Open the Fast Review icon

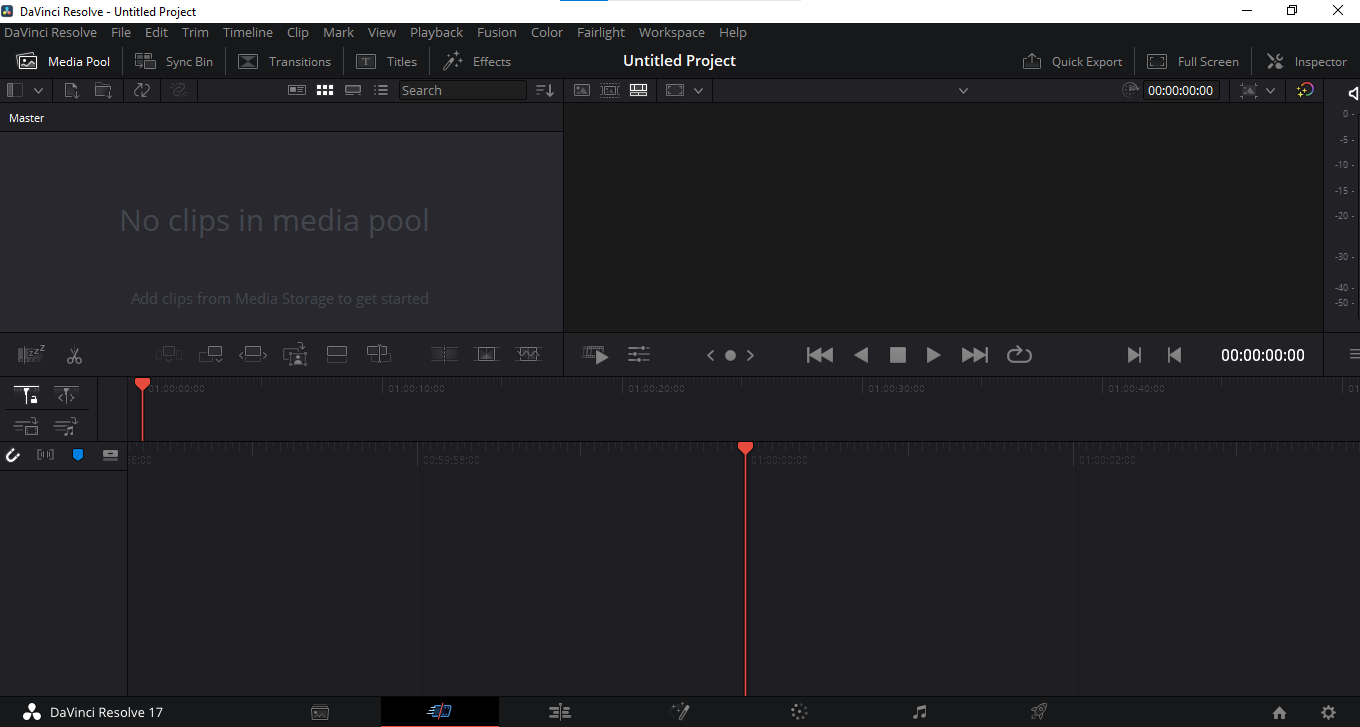(x=596, y=354)
